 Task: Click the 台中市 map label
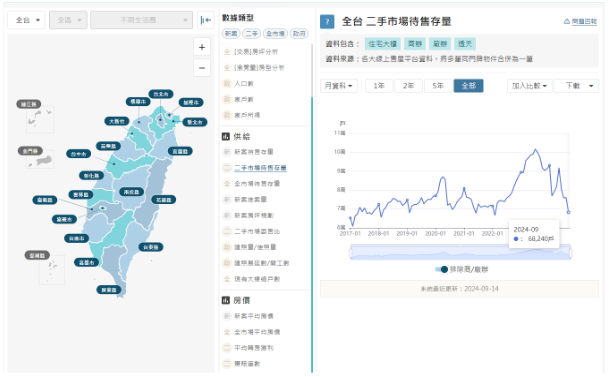pyautogui.click(x=78, y=154)
